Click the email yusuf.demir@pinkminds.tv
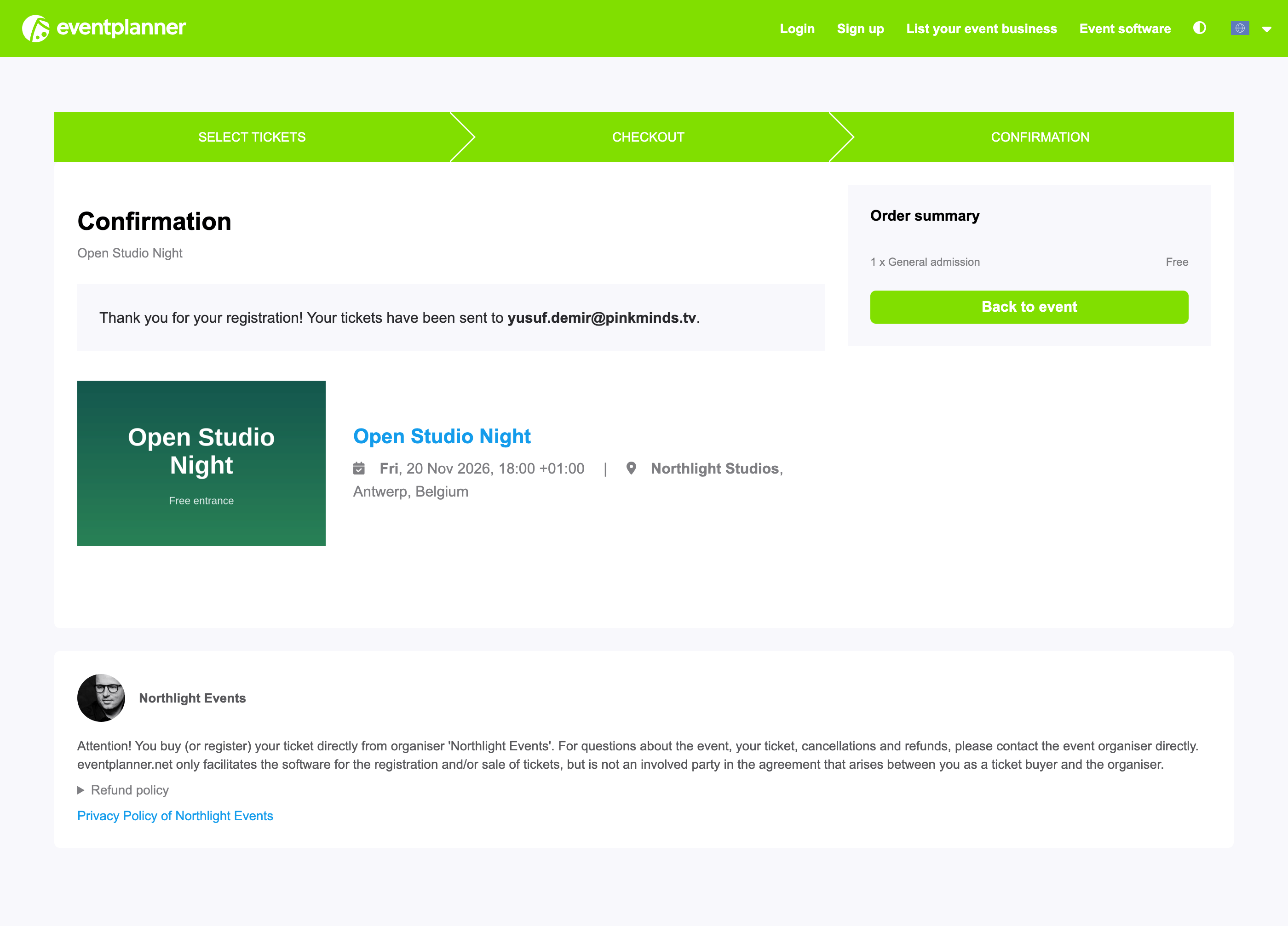Screen dimensions: 1288x926 (602, 317)
